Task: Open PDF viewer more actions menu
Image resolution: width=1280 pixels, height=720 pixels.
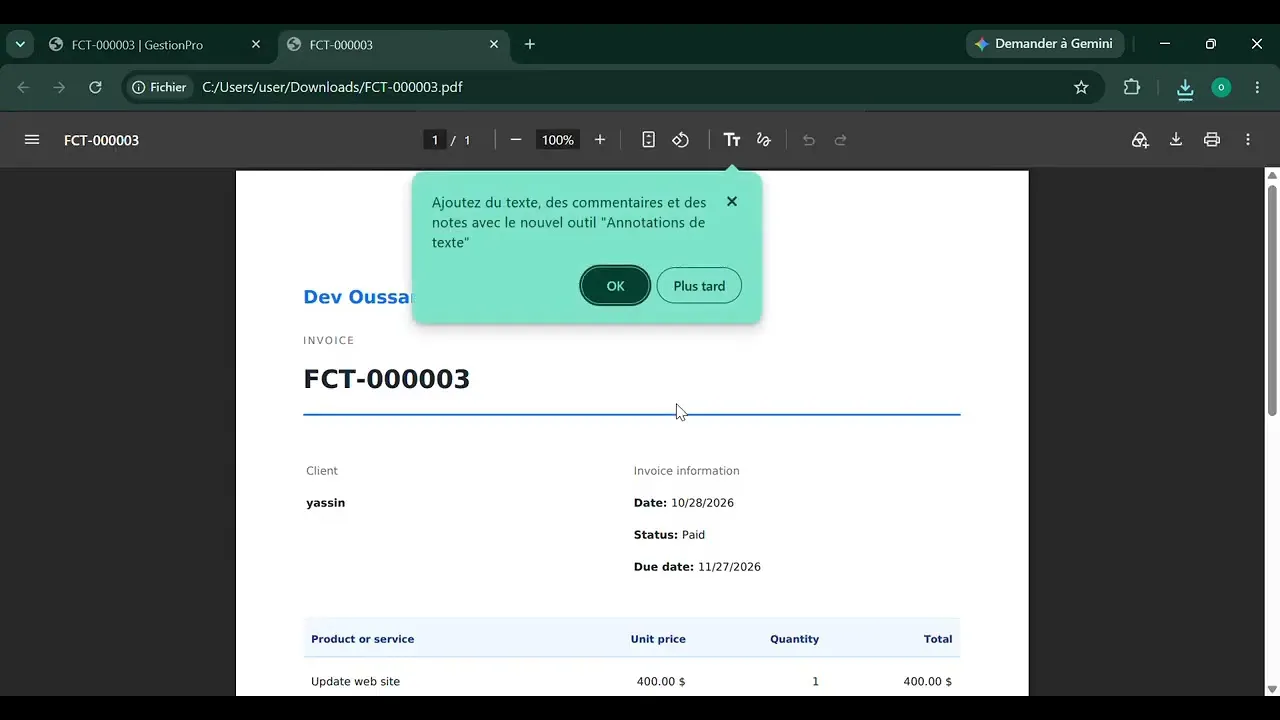Action: pyautogui.click(x=1248, y=140)
